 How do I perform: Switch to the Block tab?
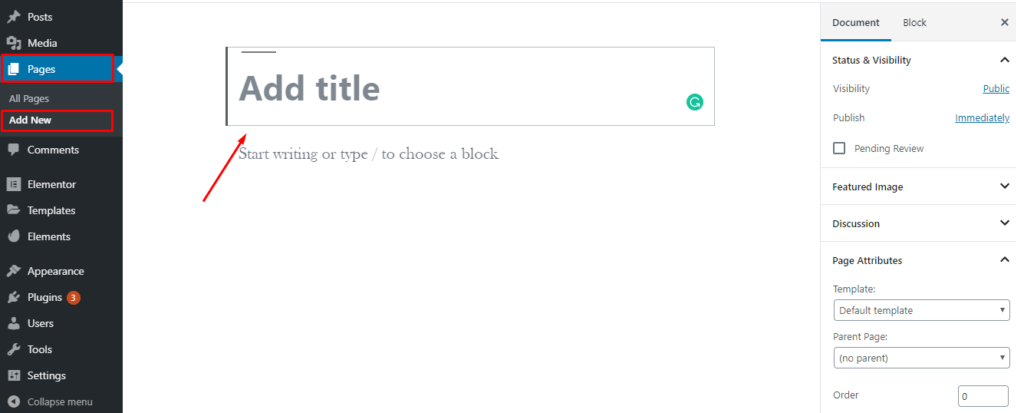[x=914, y=22]
